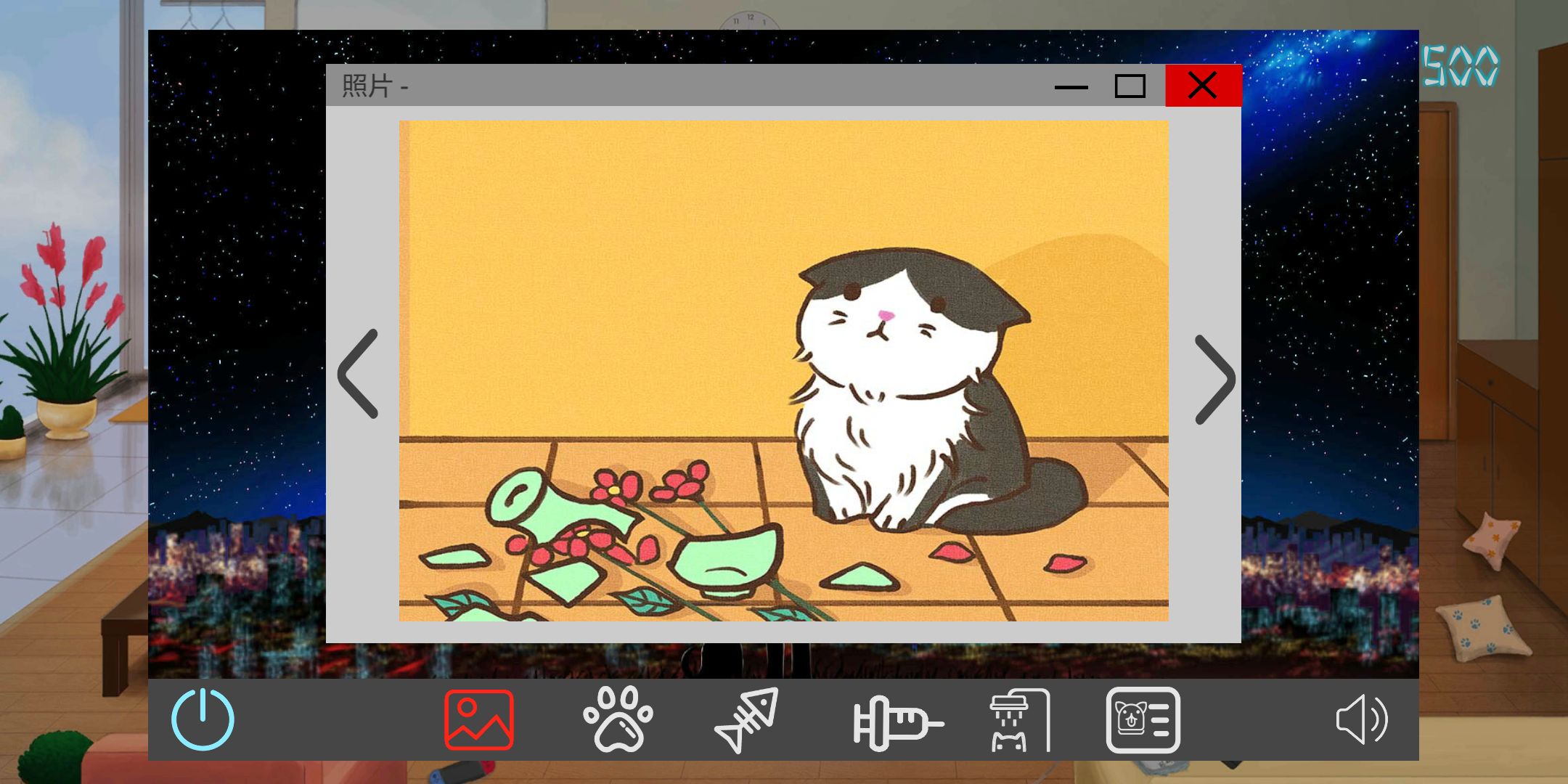Viewport: 1568px width, 784px height.
Task: Select the syringe vaccine icon
Action: 899,722
